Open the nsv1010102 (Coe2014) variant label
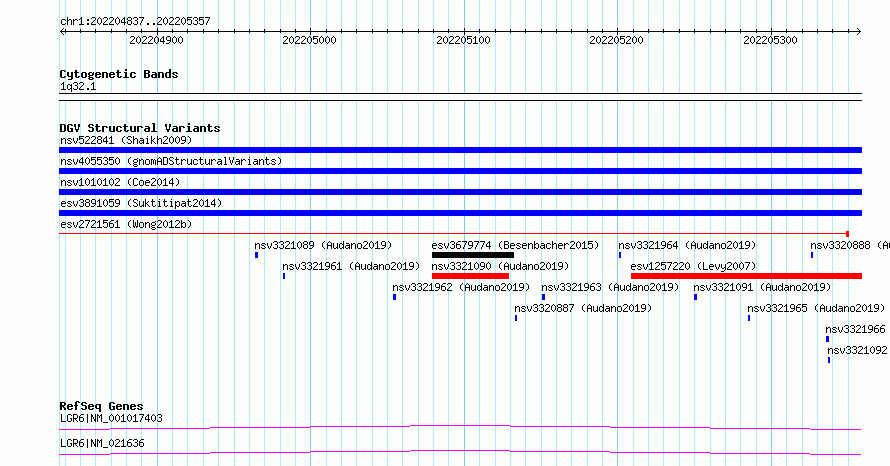 120,182
